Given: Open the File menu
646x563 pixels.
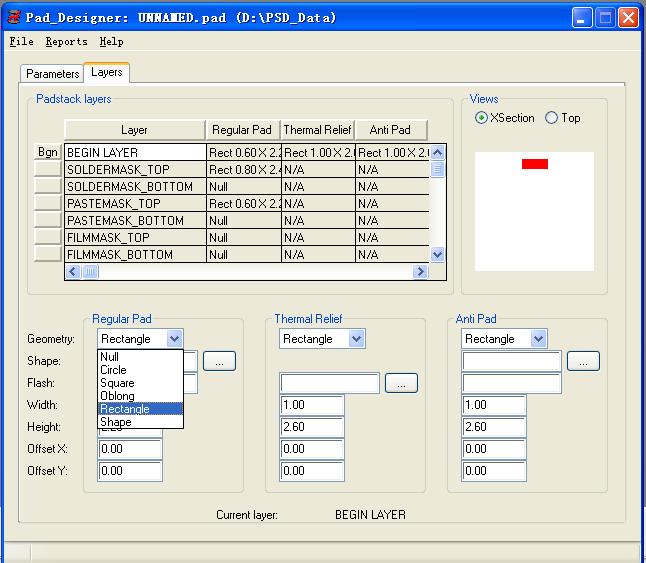Looking at the screenshot, I should point(21,42).
